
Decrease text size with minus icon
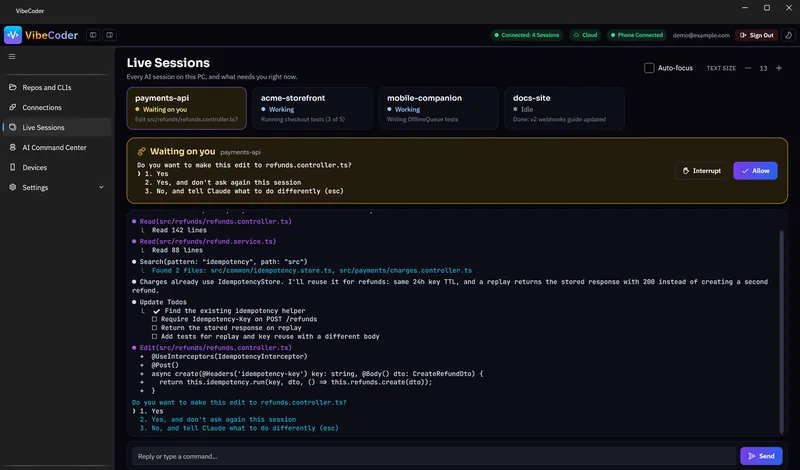point(748,68)
